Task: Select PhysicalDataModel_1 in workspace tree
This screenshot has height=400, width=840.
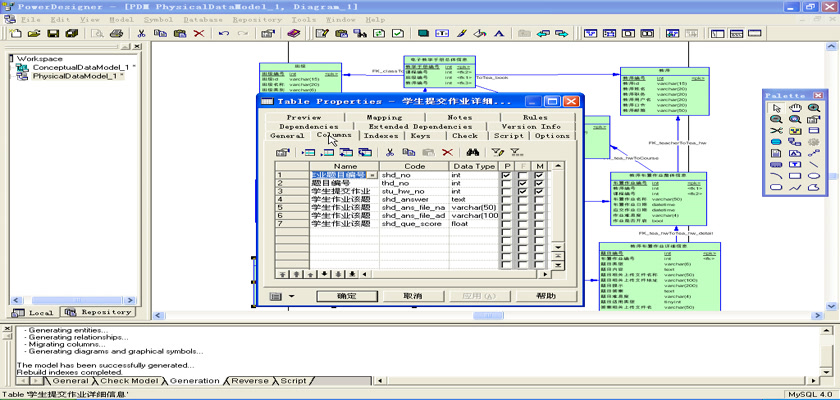Action: [x=78, y=76]
